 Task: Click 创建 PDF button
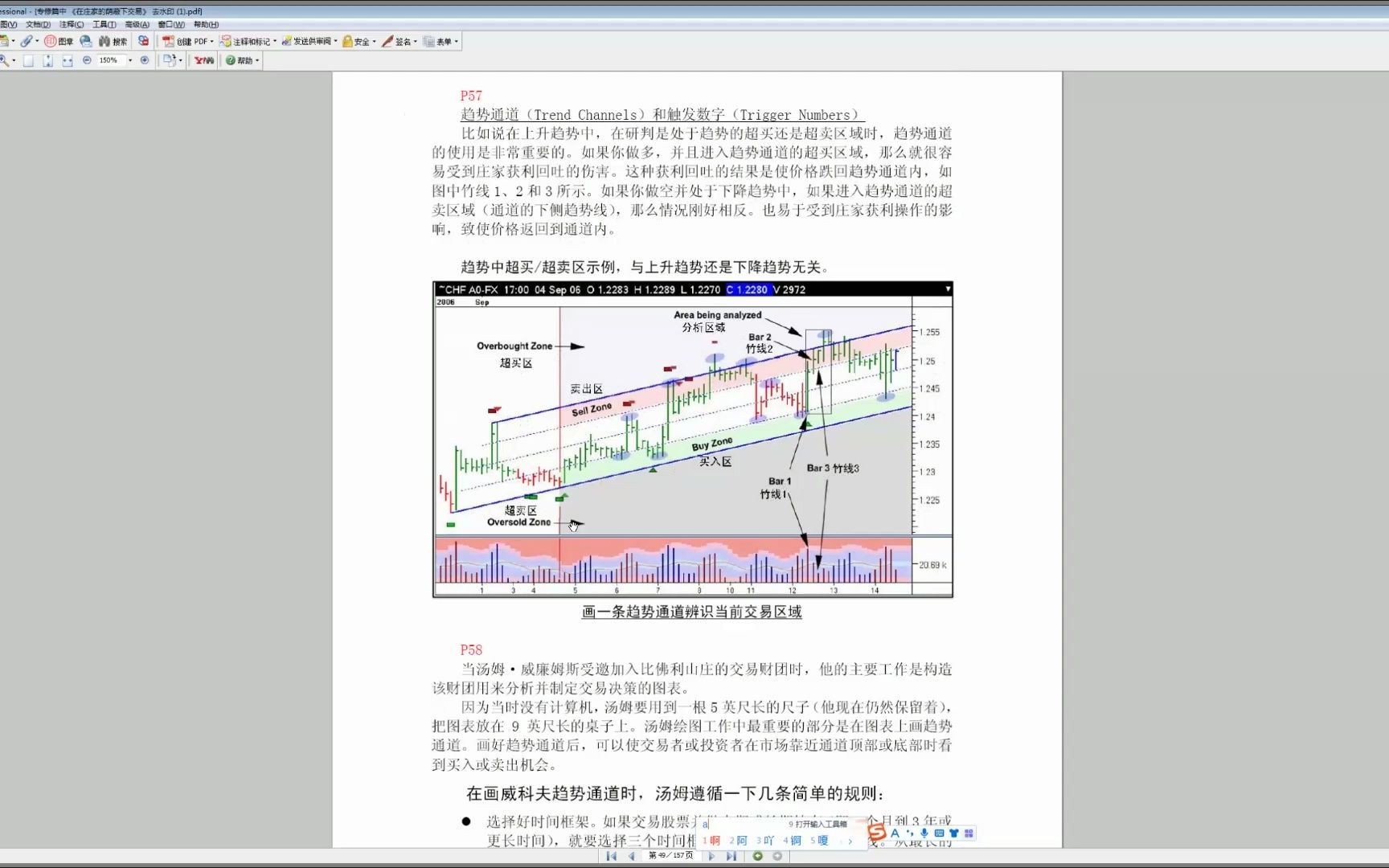[x=185, y=41]
